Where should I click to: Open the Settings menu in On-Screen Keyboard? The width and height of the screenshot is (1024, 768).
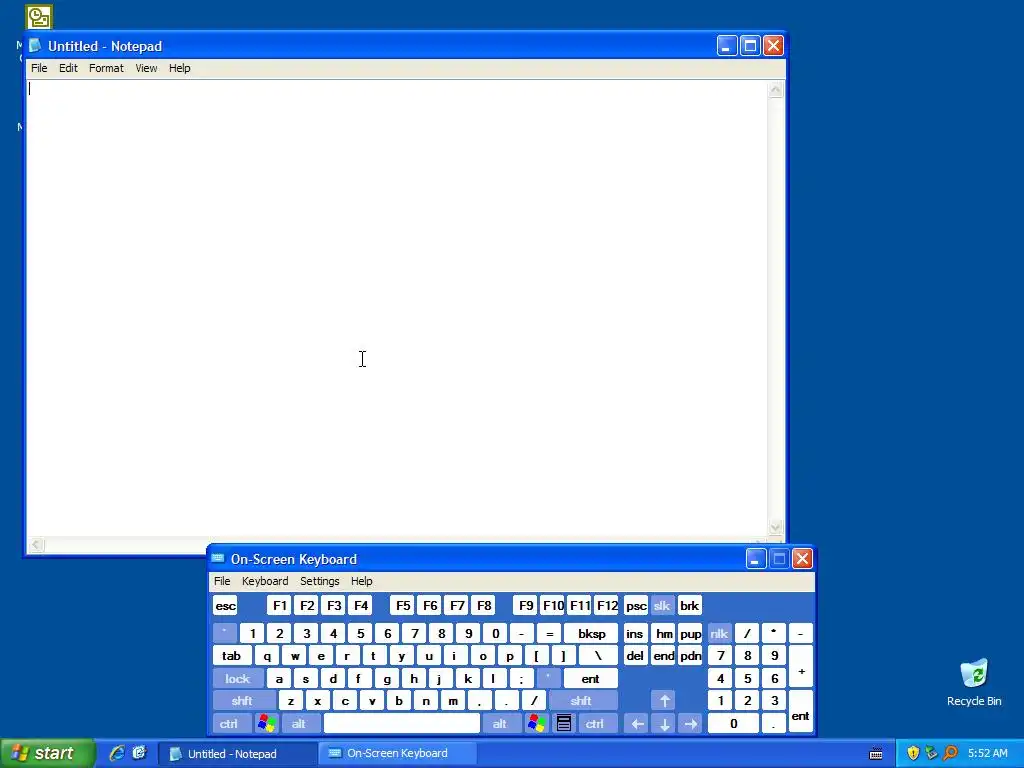tap(319, 581)
